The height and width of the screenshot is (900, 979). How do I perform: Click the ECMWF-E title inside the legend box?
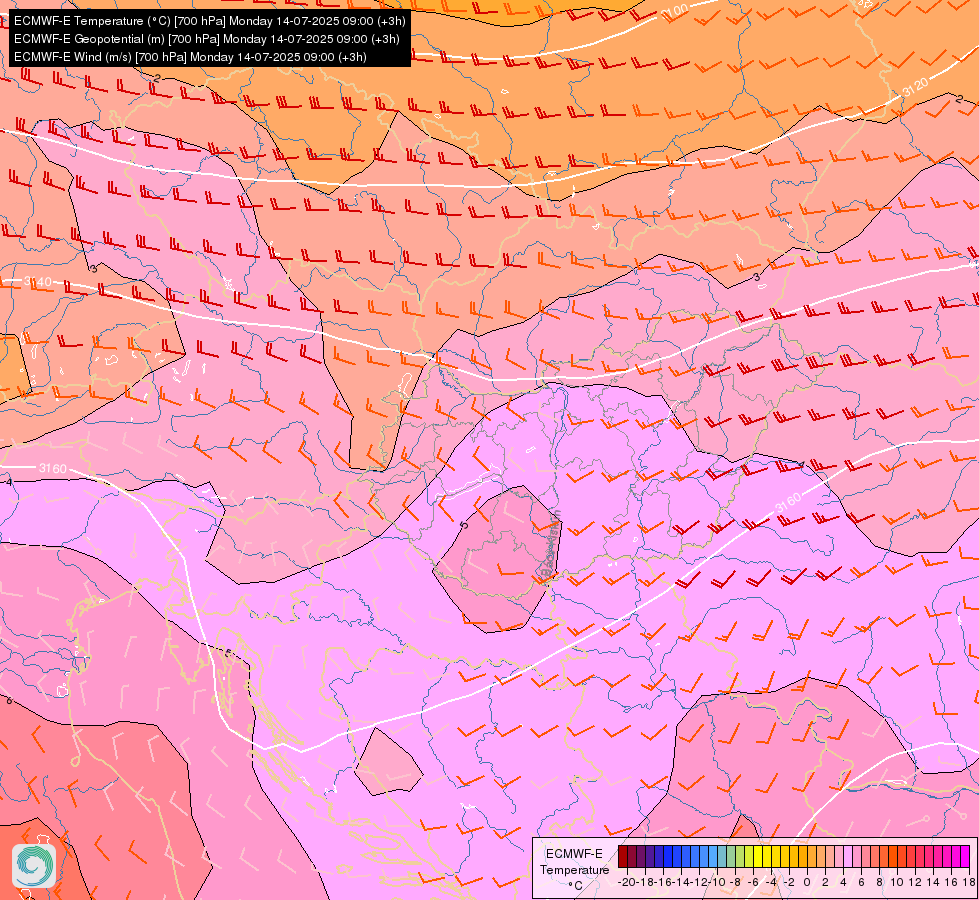pos(574,854)
